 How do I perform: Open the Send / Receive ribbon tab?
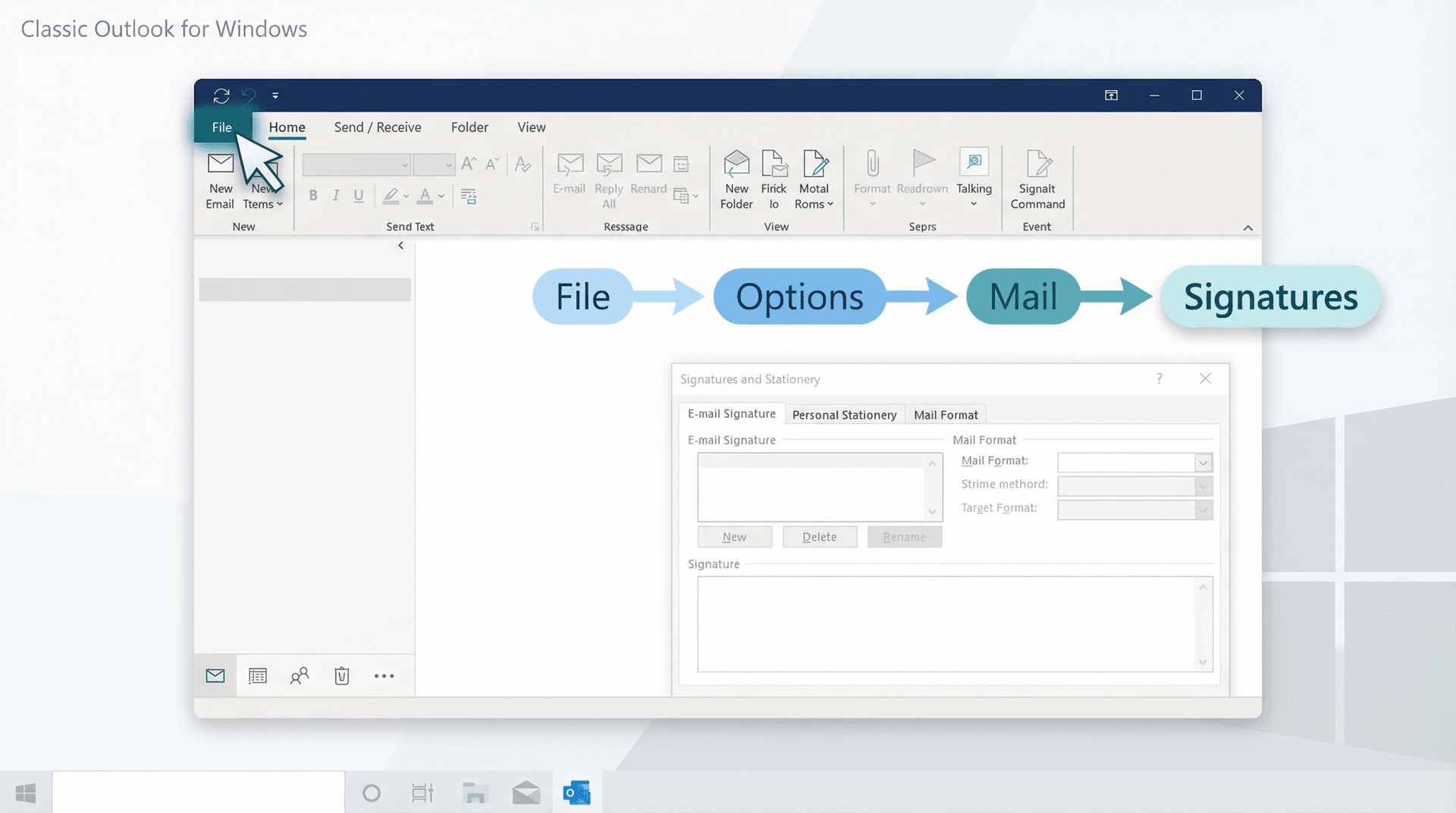tap(378, 127)
